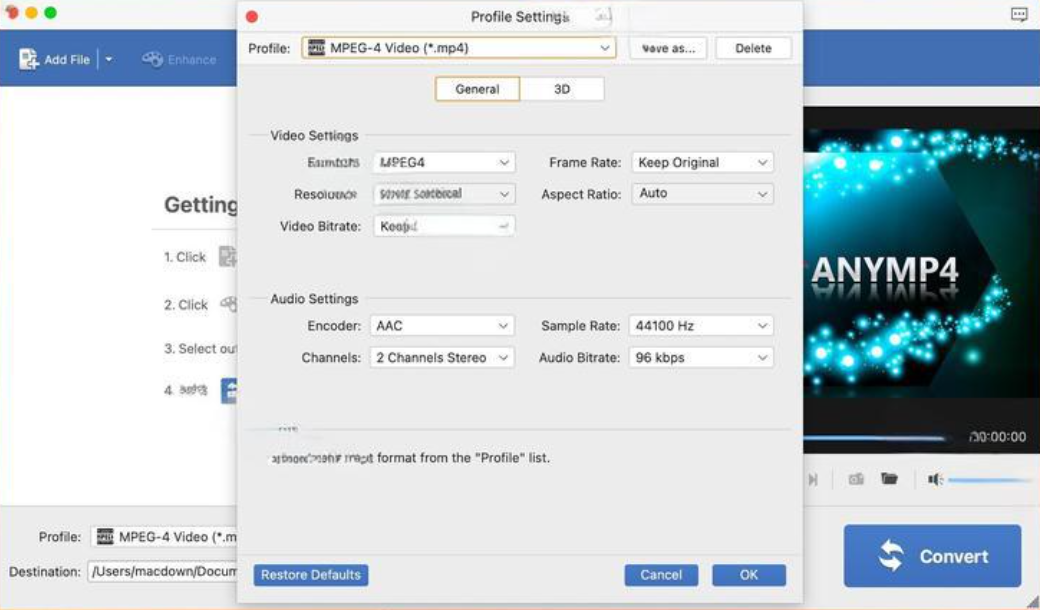Open the Add File dropdown arrow
Viewport: 1040px width, 610px height.
click(x=109, y=60)
